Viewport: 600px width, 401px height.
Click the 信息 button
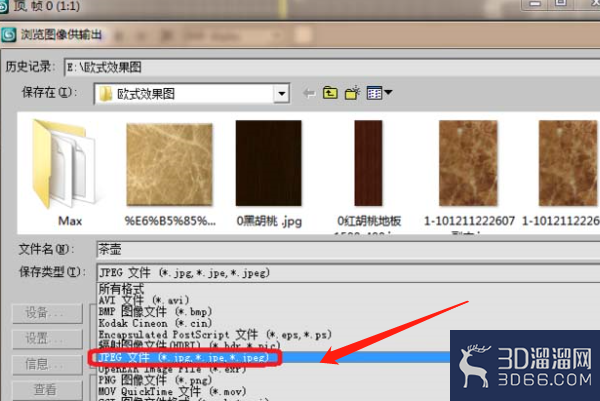tap(47, 365)
